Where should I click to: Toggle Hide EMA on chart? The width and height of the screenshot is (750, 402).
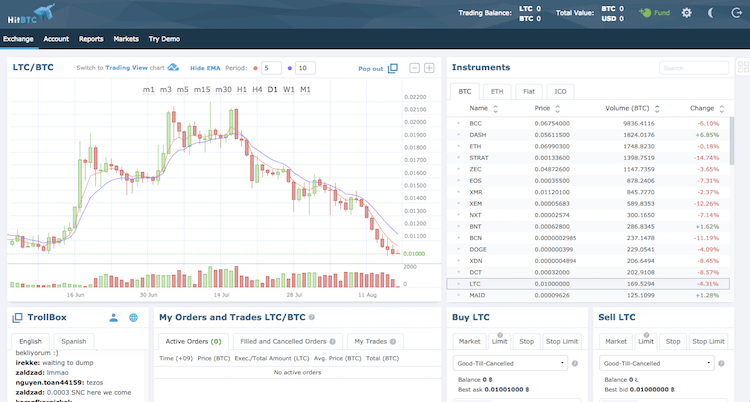(205, 68)
